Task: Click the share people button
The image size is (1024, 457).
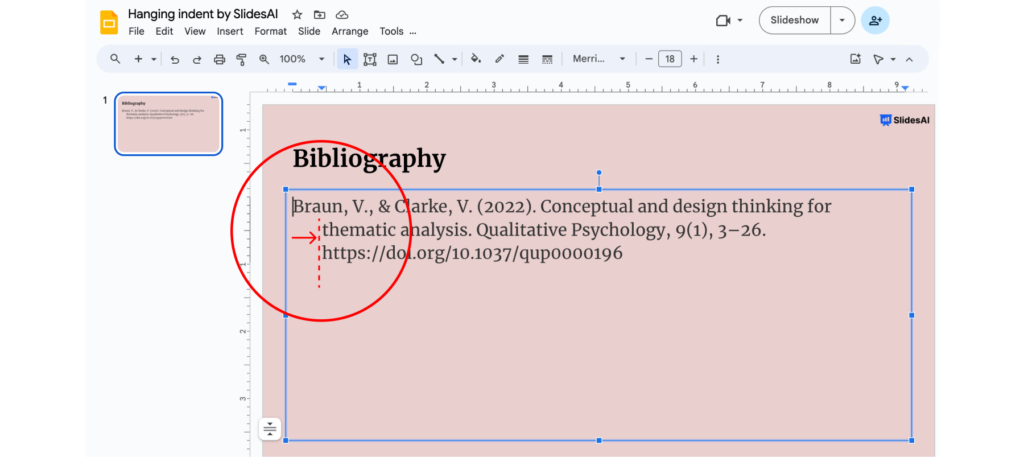Action: point(876,20)
